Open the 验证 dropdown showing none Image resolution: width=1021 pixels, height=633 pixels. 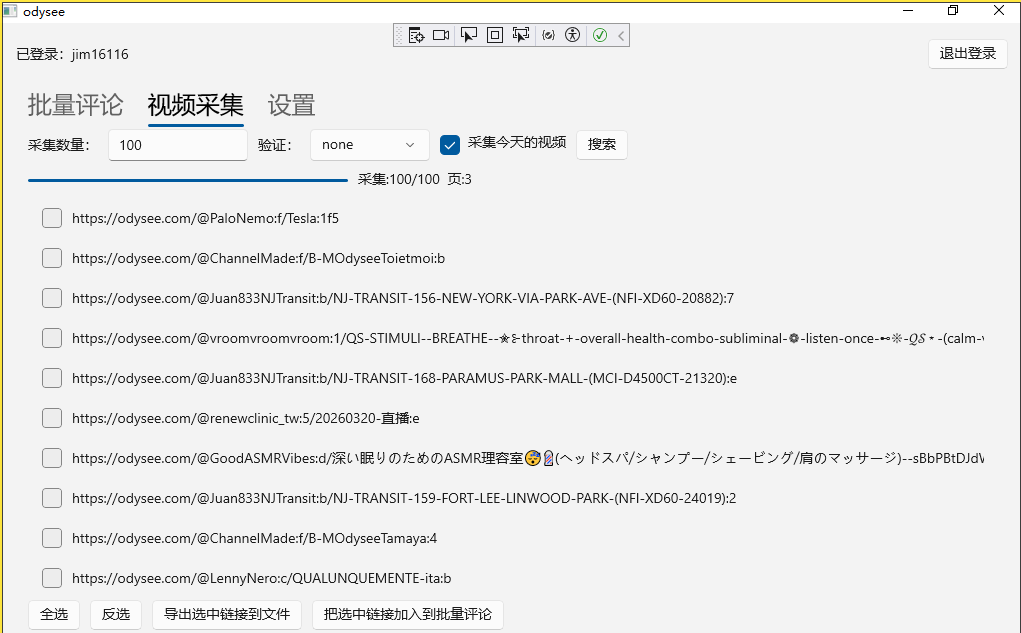[369, 145]
